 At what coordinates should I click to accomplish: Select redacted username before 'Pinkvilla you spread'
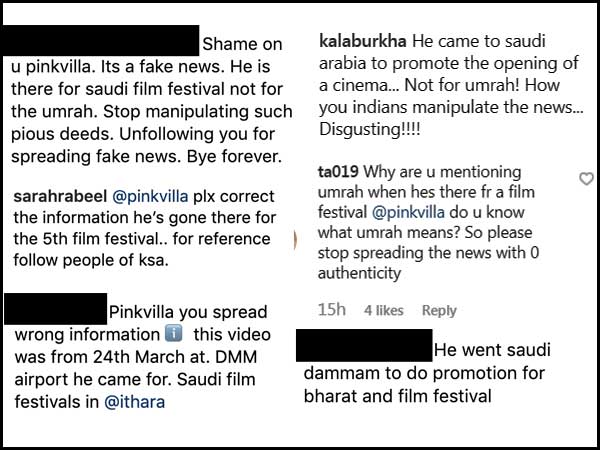pos(55,309)
